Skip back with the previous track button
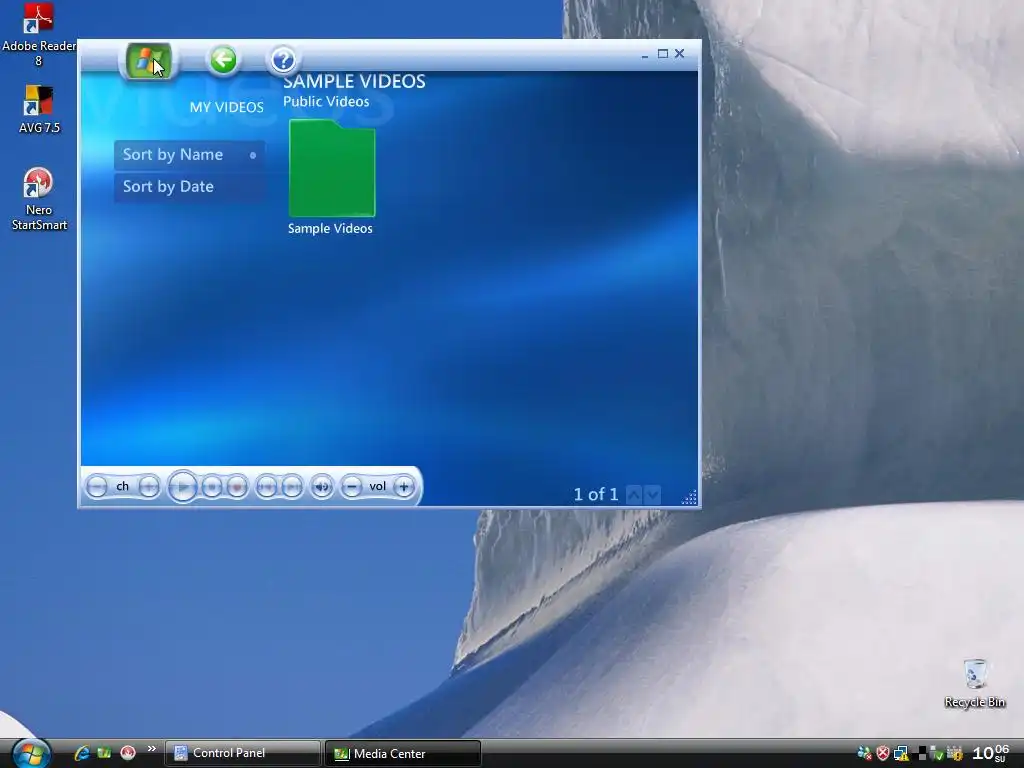 point(266,487)
